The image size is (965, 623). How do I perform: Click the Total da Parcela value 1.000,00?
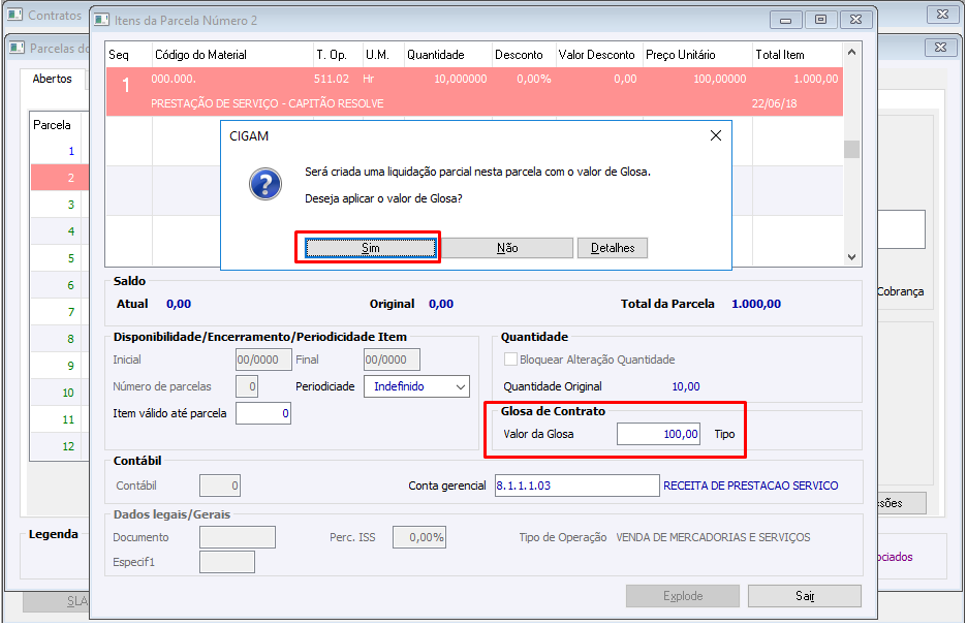coord(756,303)
